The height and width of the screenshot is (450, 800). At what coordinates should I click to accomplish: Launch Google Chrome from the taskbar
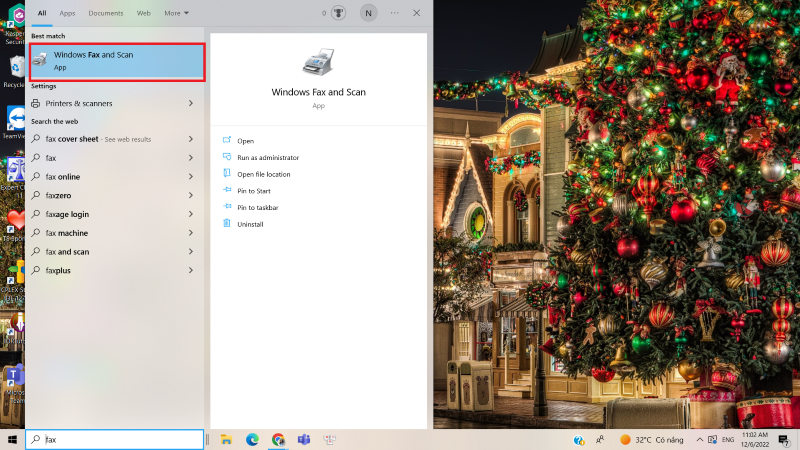278,439
